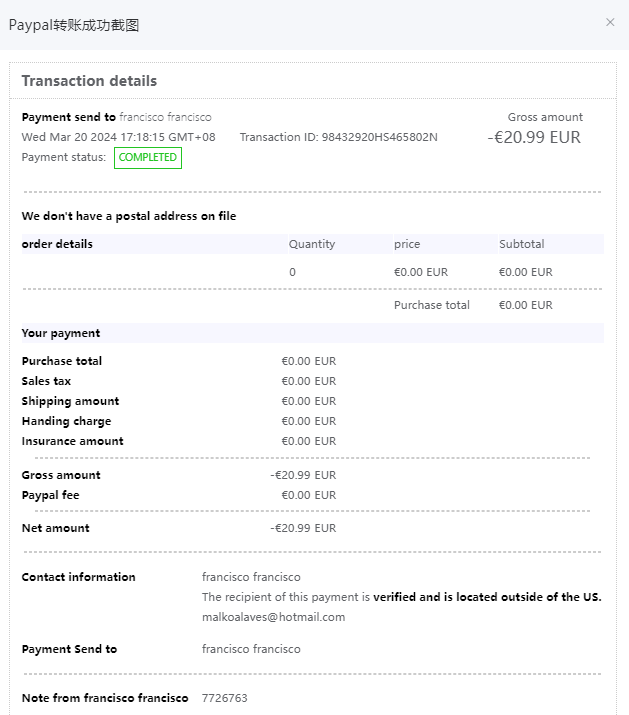This screenshot has width=629, height=715.
Task: Click the Contact information label
Action: 78,577
